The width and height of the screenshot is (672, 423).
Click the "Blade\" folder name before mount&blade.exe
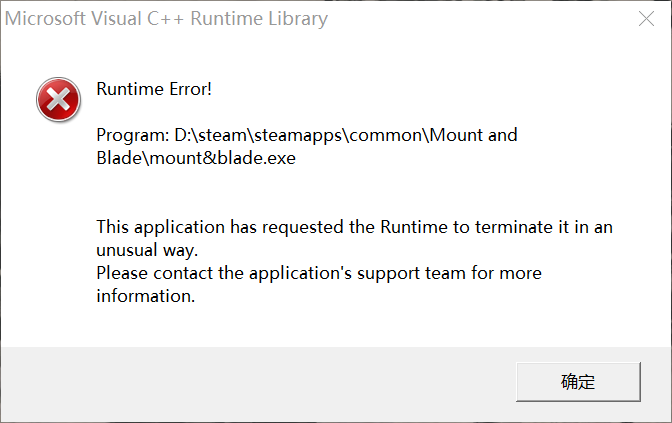point(123,158)
